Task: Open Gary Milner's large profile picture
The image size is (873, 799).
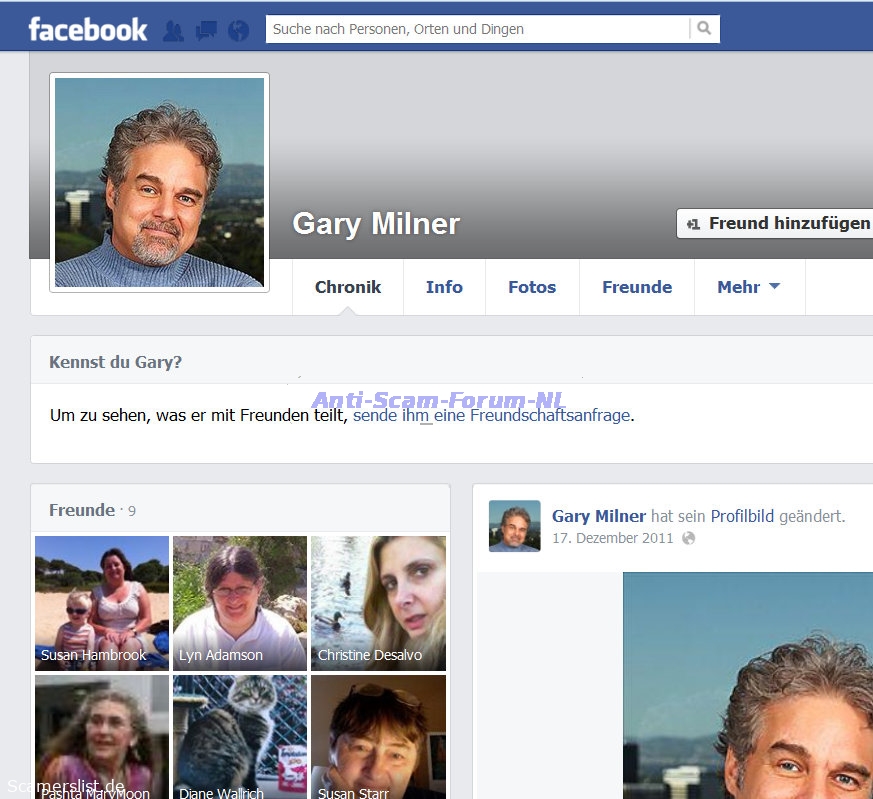Action: 160,183
